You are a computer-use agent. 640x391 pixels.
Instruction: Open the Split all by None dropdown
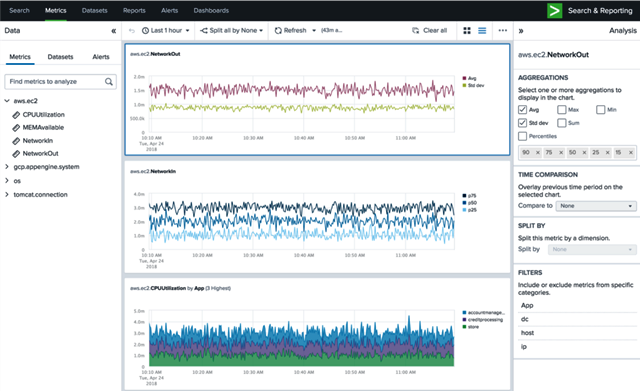231,31
